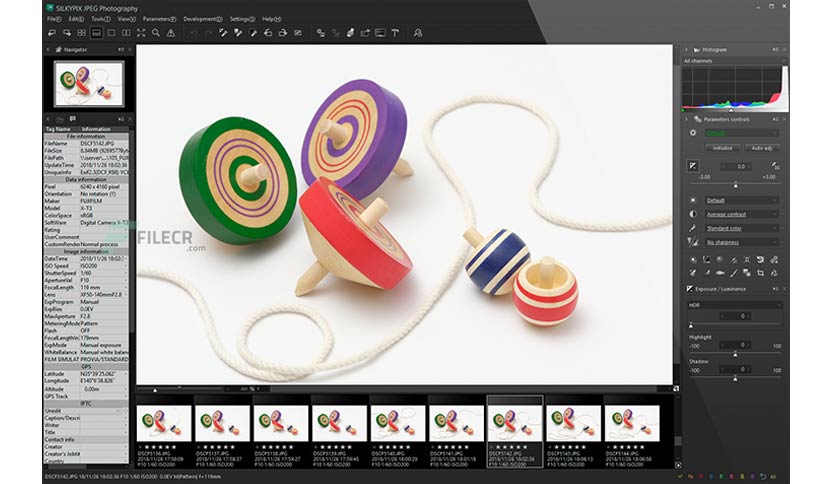Click the Latitude row in GPS section
The height and width of the screenshot is (484, 836).
(x=86, y=374)
